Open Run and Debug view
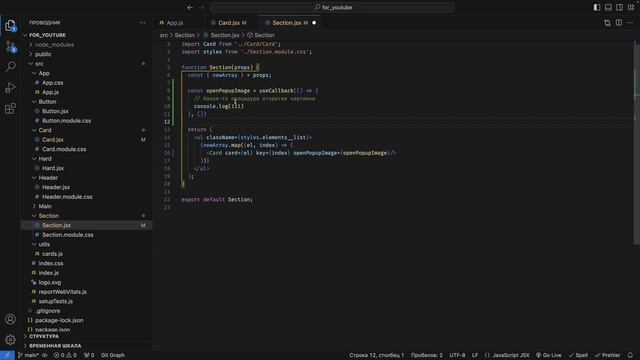The height and width of the screenshot is (360, 640). click(10, 87)
